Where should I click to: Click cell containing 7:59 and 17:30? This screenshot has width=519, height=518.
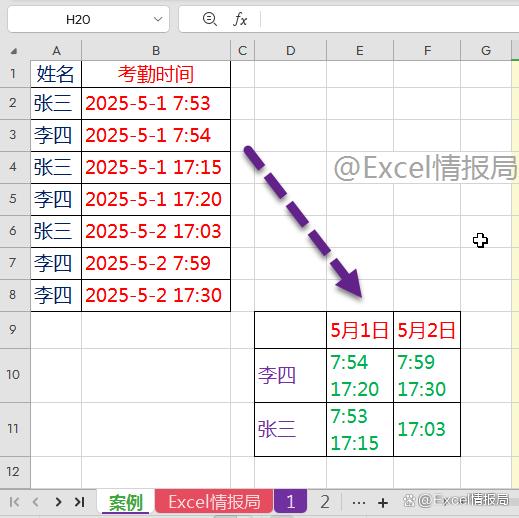[427, 376]
